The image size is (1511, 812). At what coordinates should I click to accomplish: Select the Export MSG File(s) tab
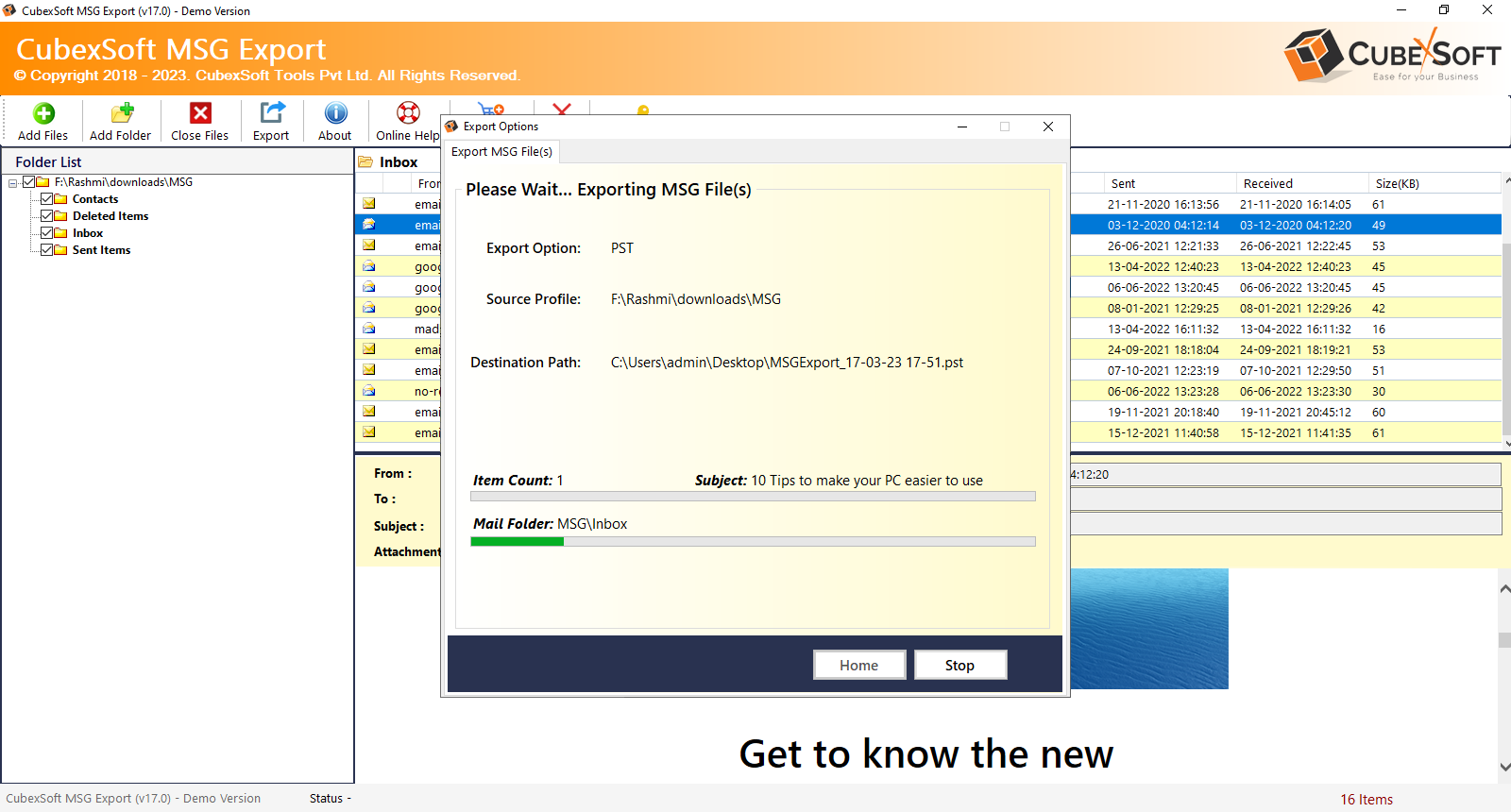click(501, 151)
